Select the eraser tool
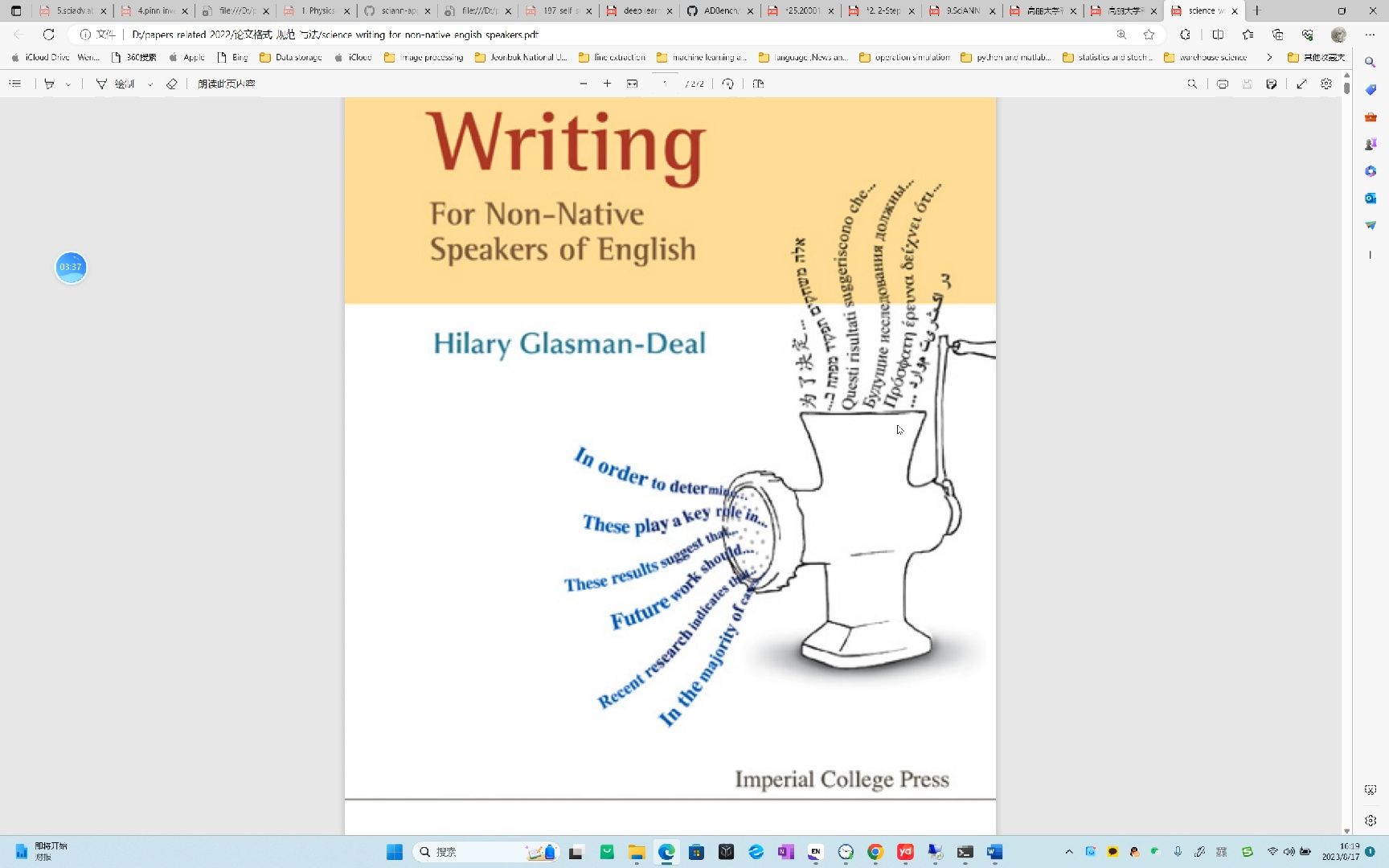The height and width of the screenshot is (868, 1389). pos(171,84)
